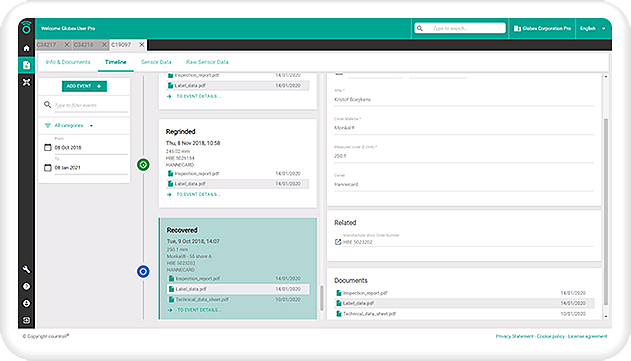
Task: Open the Cookie policy link
Action: tap(551, 336)
